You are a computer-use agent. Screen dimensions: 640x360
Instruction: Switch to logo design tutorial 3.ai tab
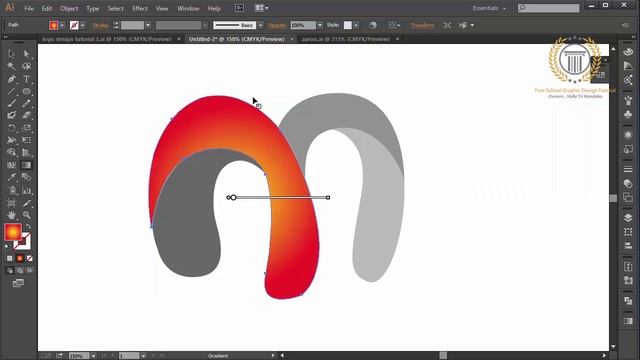click(x=107, y=39)
